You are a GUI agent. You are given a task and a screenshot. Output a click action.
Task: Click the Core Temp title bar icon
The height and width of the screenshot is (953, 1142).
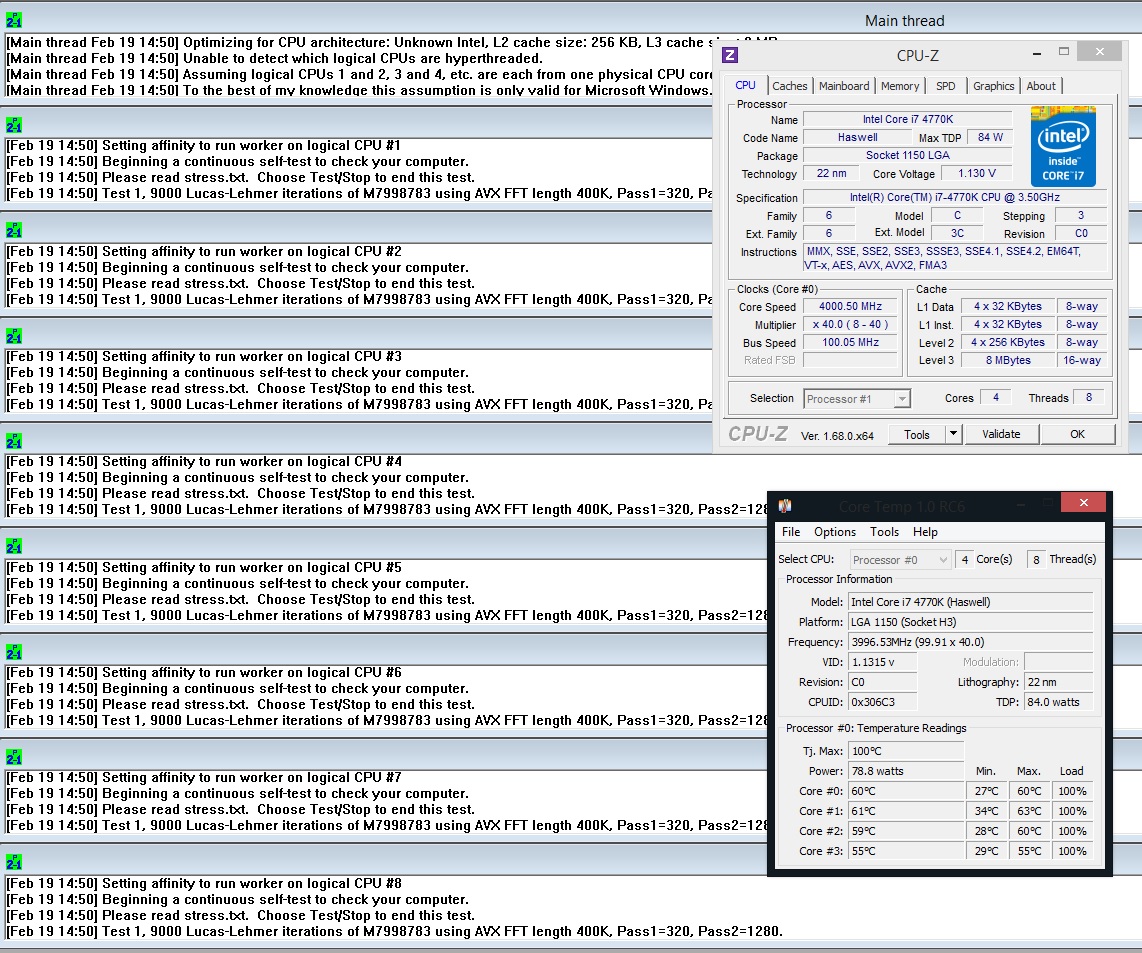coord(785,506)
